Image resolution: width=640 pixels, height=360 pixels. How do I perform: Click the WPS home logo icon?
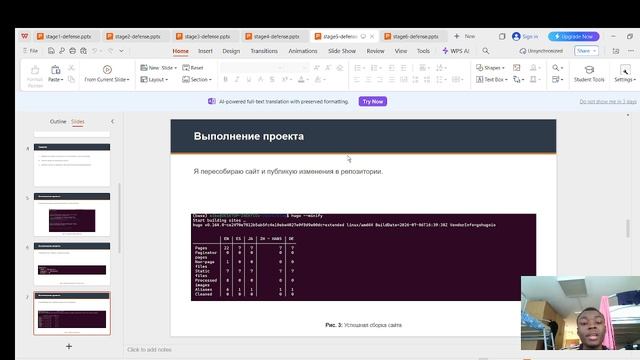point(25,36)
